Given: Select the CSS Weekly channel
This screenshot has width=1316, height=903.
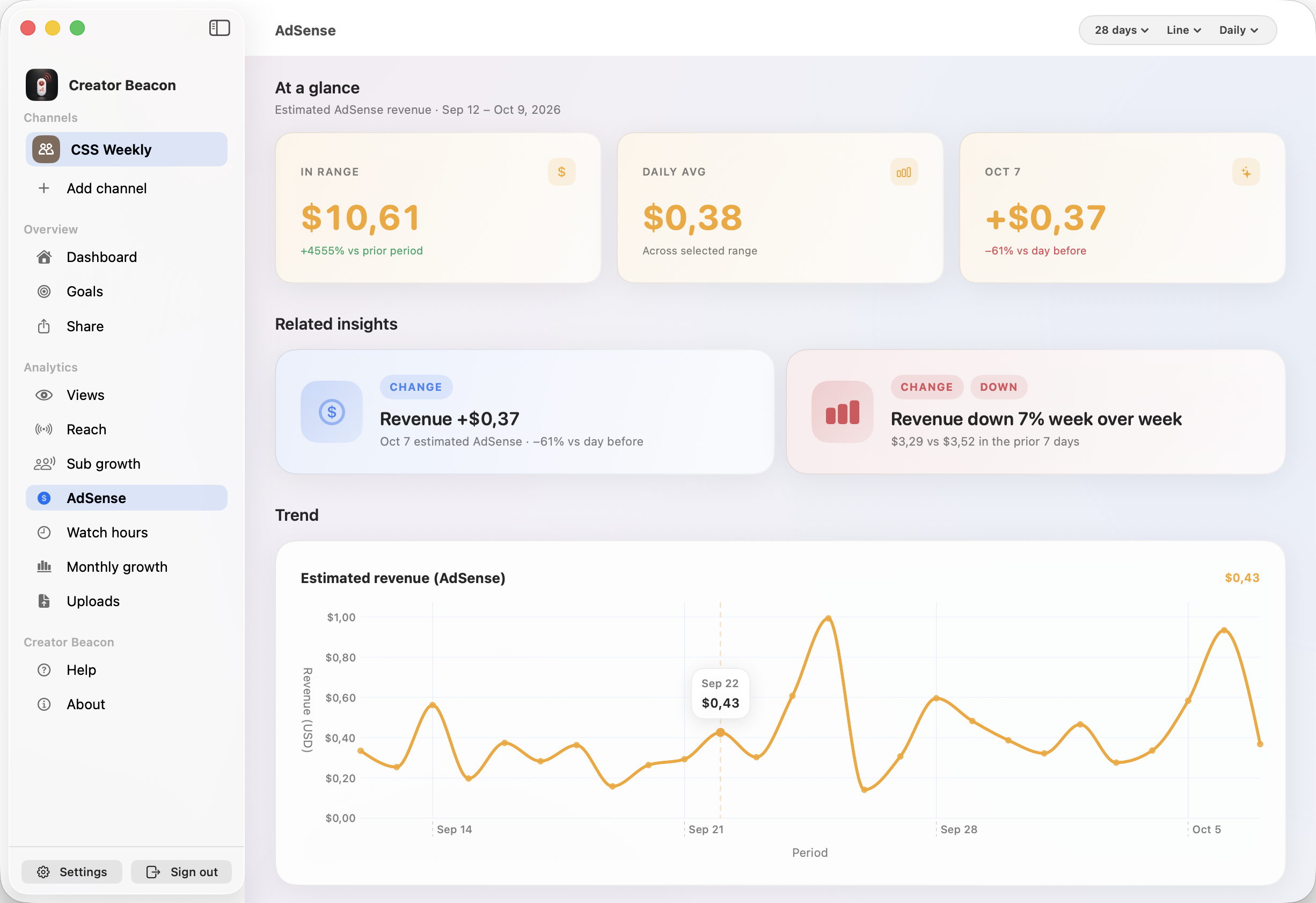Looking at the screenshot, I should click(x=126, y=150).
